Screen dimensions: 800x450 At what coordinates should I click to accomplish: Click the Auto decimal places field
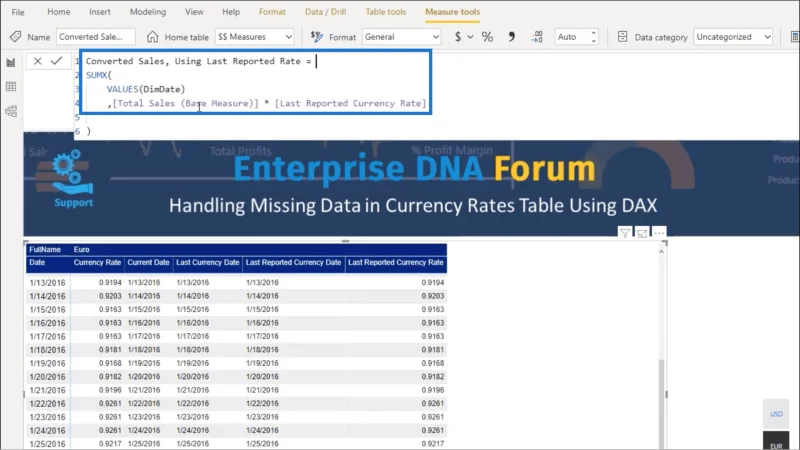point(571,37)
